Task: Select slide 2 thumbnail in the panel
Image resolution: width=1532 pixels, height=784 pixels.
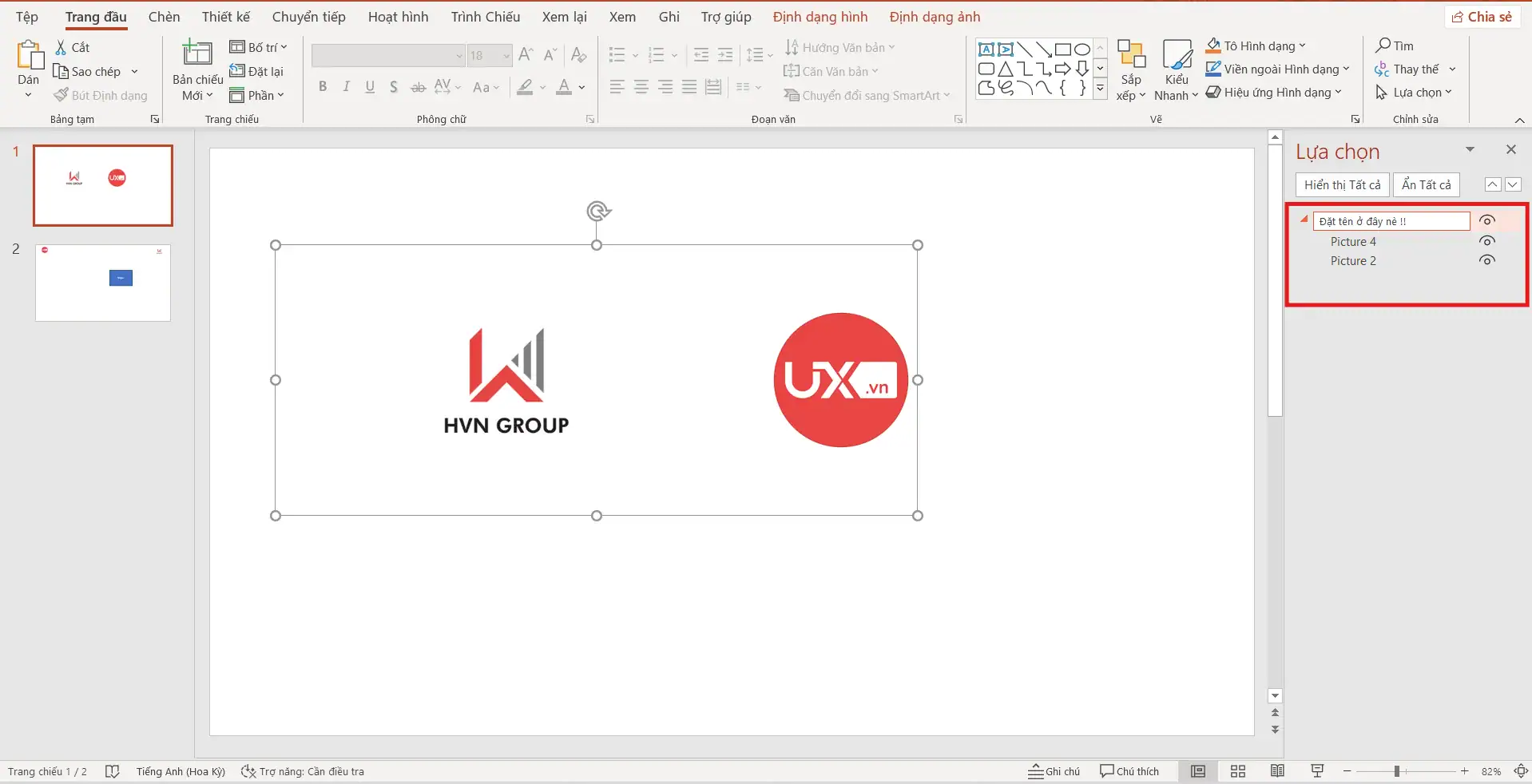Action: pyautogui.click(x=102, y=282)
